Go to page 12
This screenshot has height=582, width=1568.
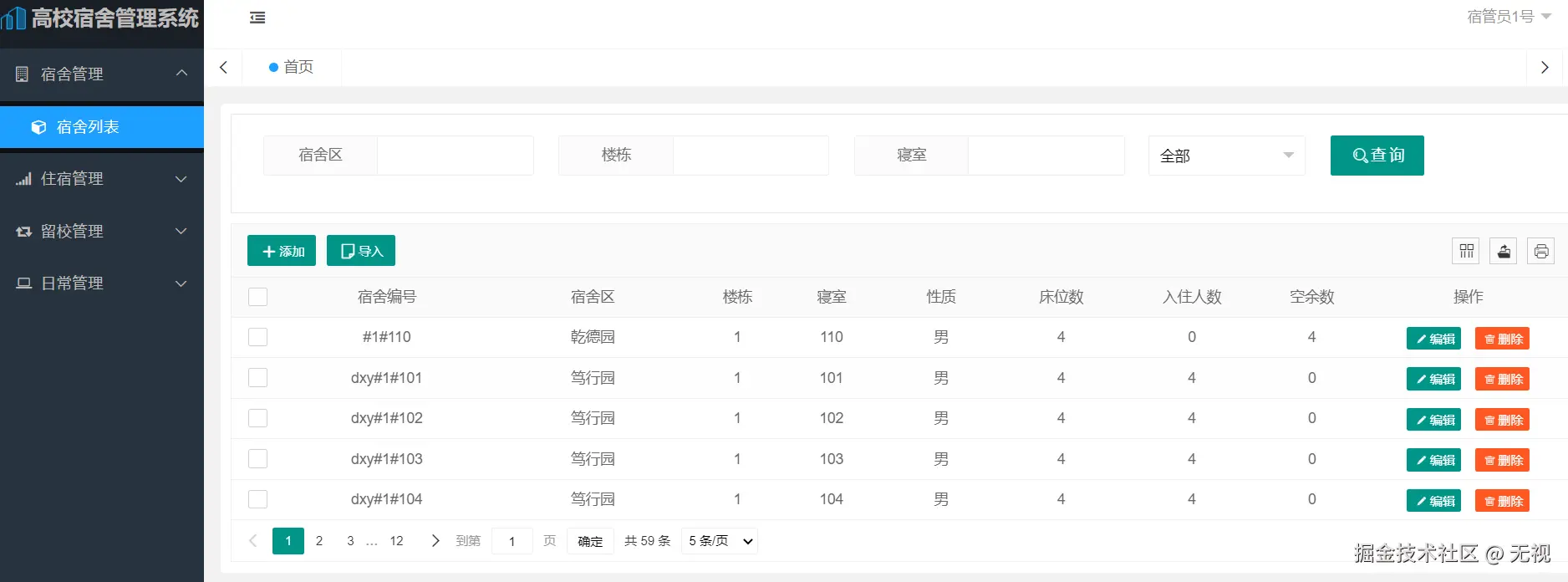click(397, 541)
